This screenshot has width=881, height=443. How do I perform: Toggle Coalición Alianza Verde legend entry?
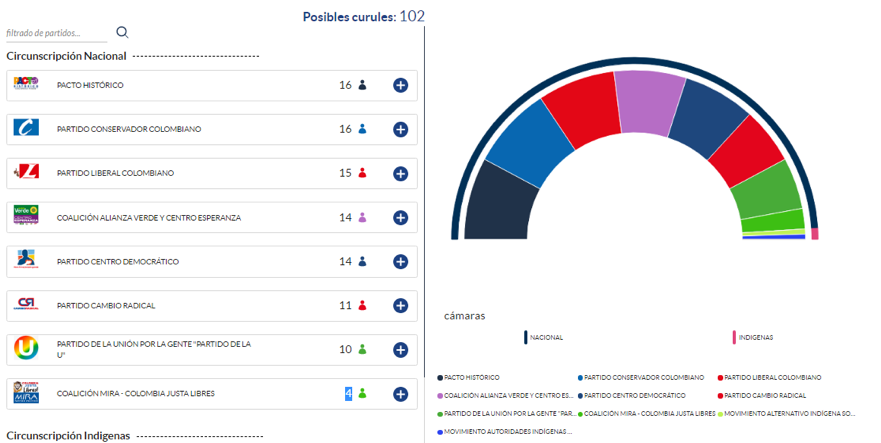(x=506, y=396)
